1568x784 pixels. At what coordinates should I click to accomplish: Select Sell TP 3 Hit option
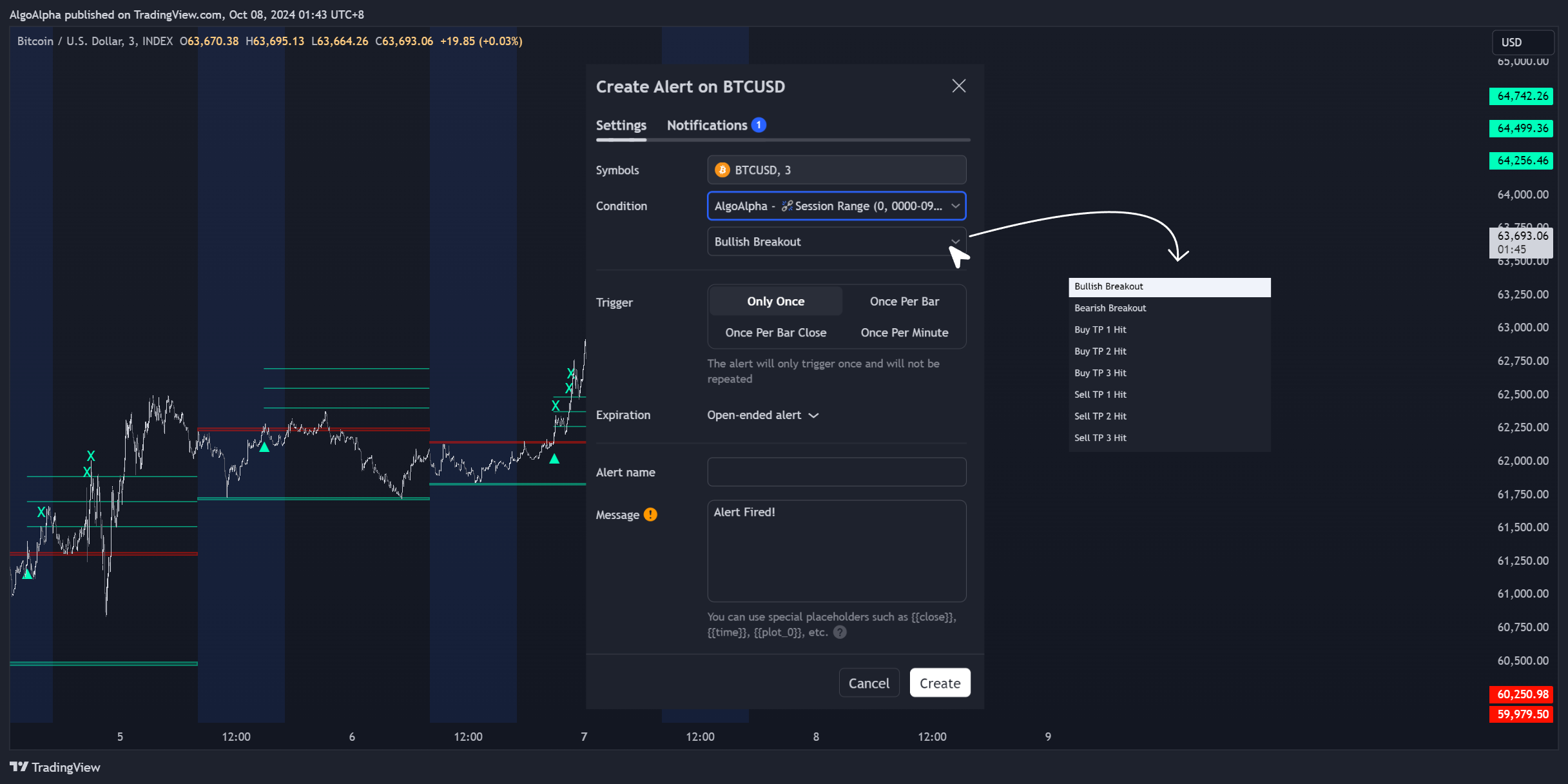pyautogui.click(x=1169, y=438)
